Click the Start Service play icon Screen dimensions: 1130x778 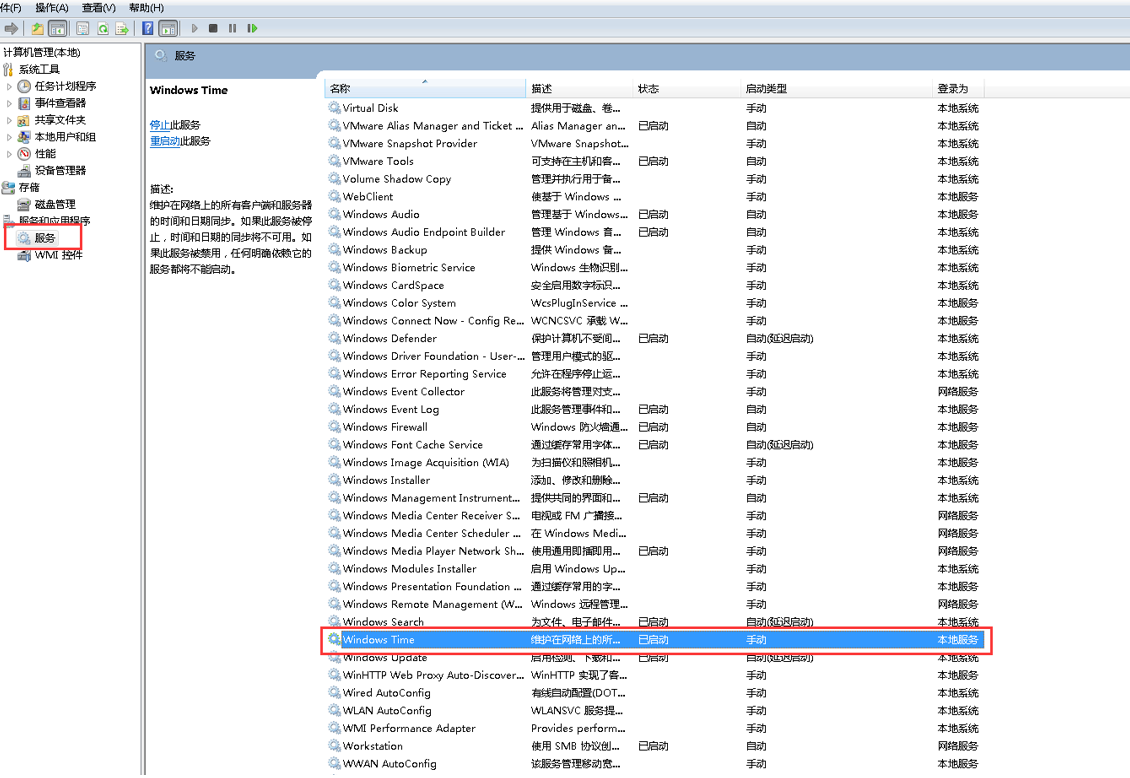click(x=195, y=29)
